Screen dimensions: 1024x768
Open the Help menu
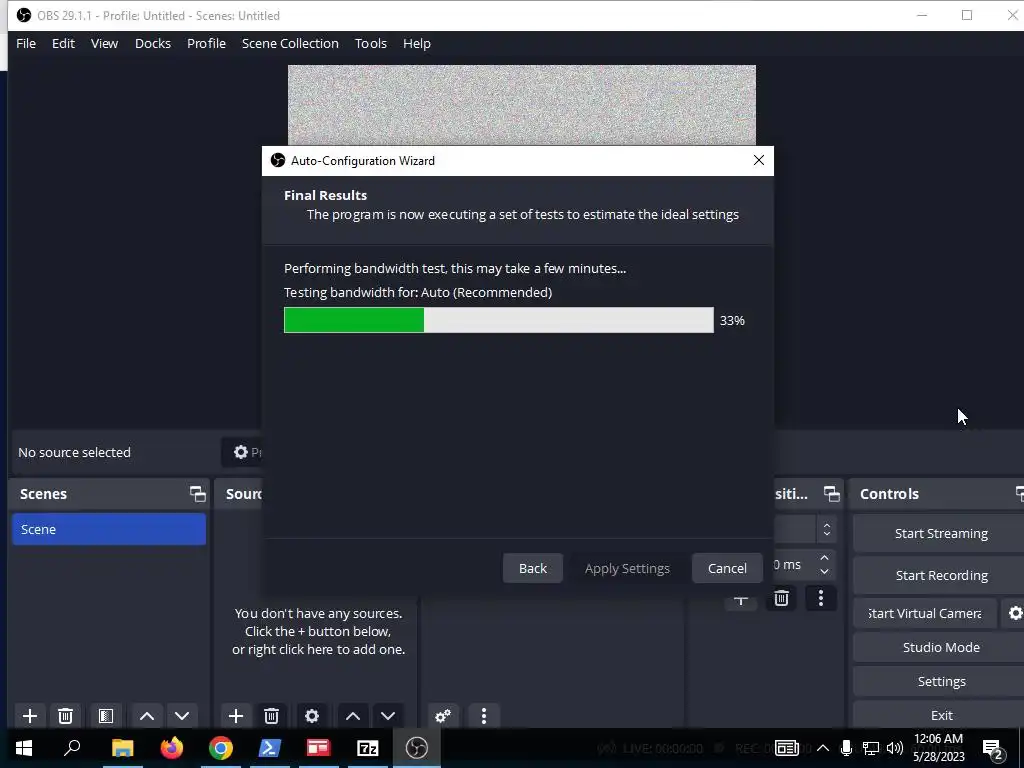pyautogui.click(x=417, y=43)
